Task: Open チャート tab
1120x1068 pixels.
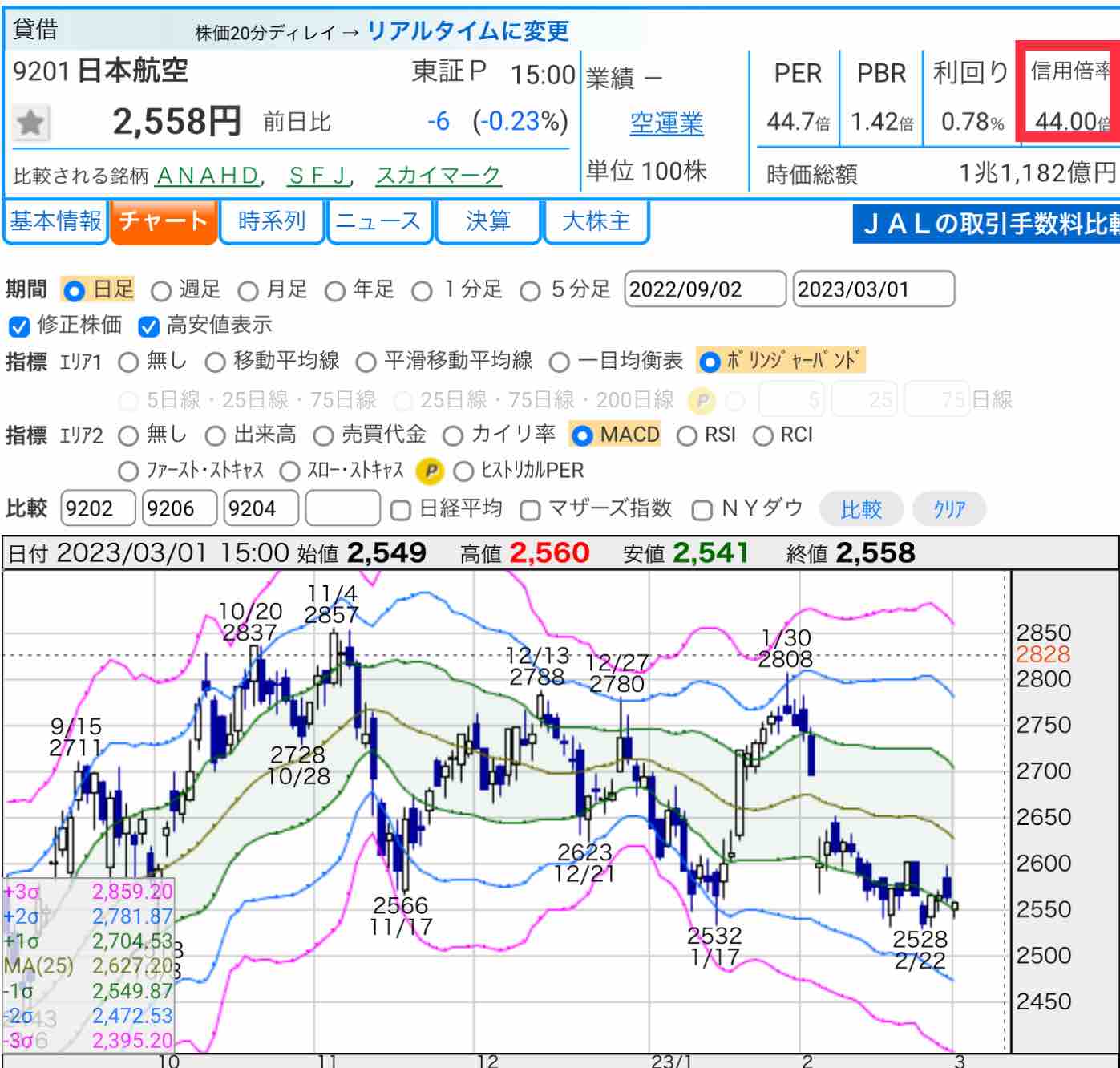Action: (164, 221)
